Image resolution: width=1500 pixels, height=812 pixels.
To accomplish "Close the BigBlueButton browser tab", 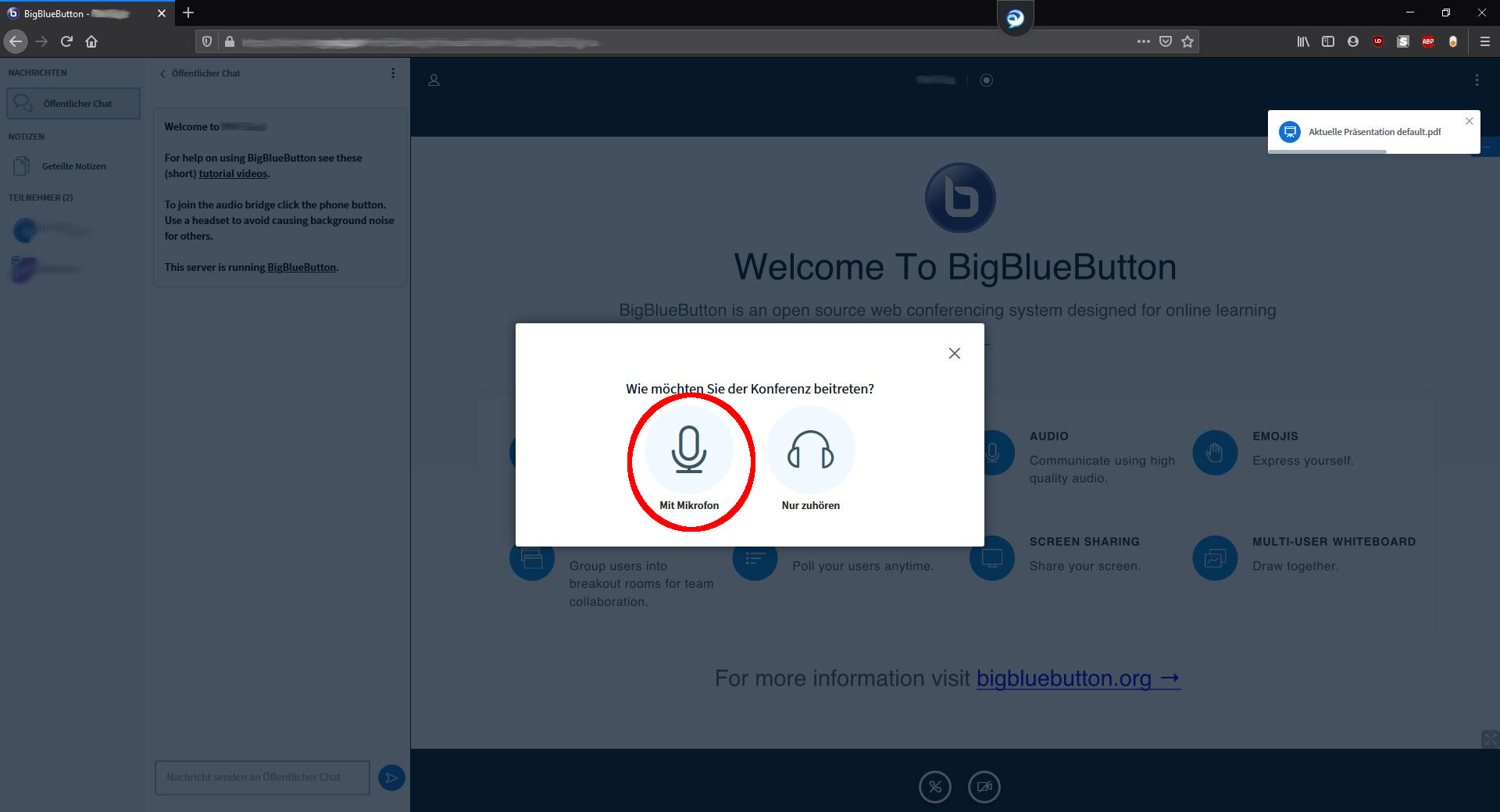I will coord(161,13).
